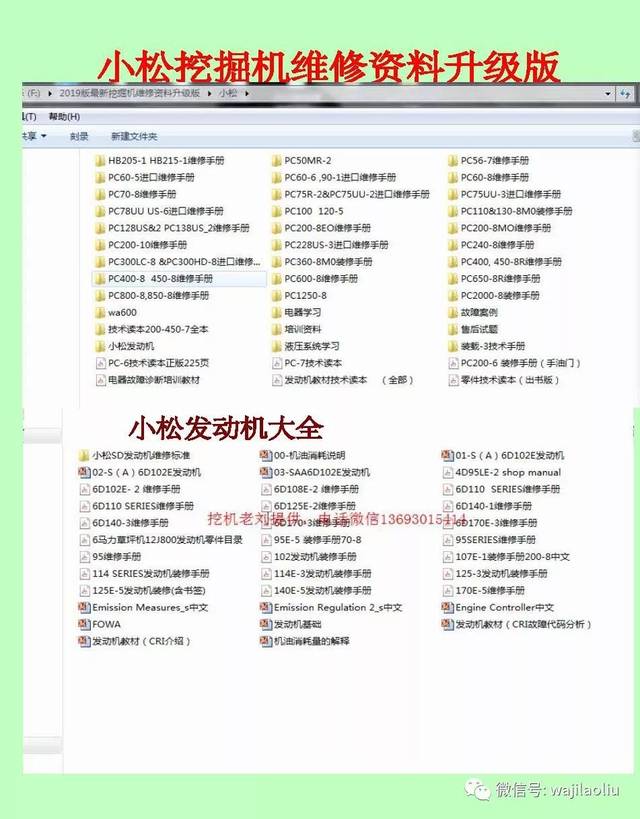Open the PC240-8维修手册 folder icon
Image resolution: width=640 pixels, height=819 pixels.
click(452, 245)
